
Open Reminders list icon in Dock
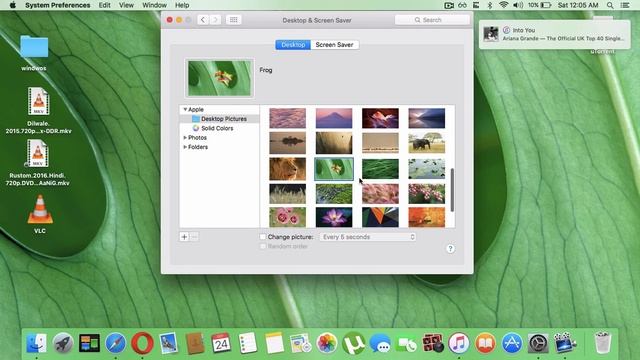click(x=248, y=343)
